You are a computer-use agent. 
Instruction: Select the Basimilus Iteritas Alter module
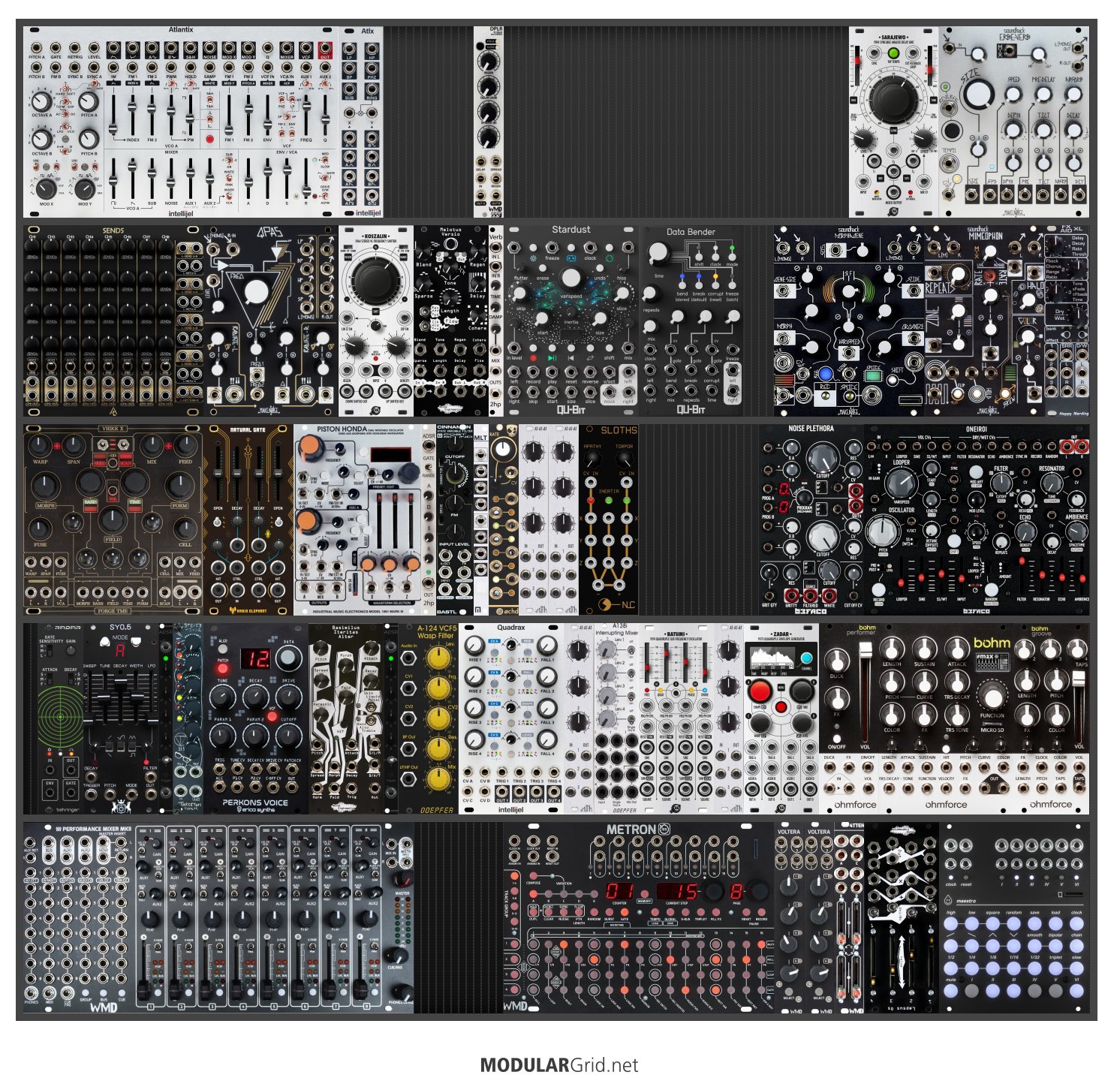click(x=346, y=718)
